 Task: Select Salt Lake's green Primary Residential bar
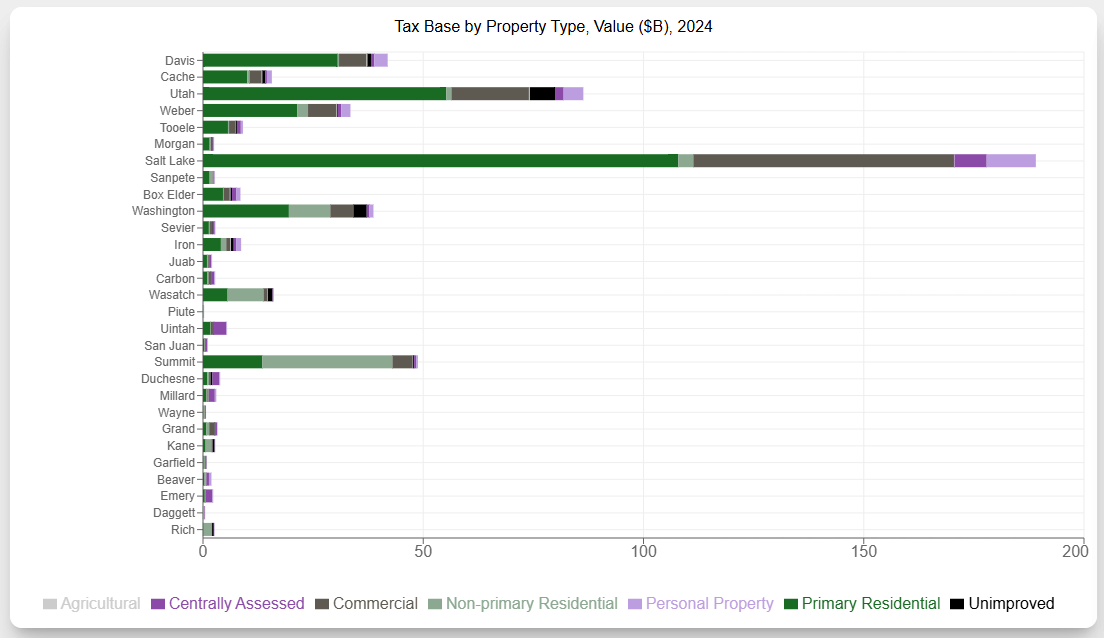pos(440,161)
